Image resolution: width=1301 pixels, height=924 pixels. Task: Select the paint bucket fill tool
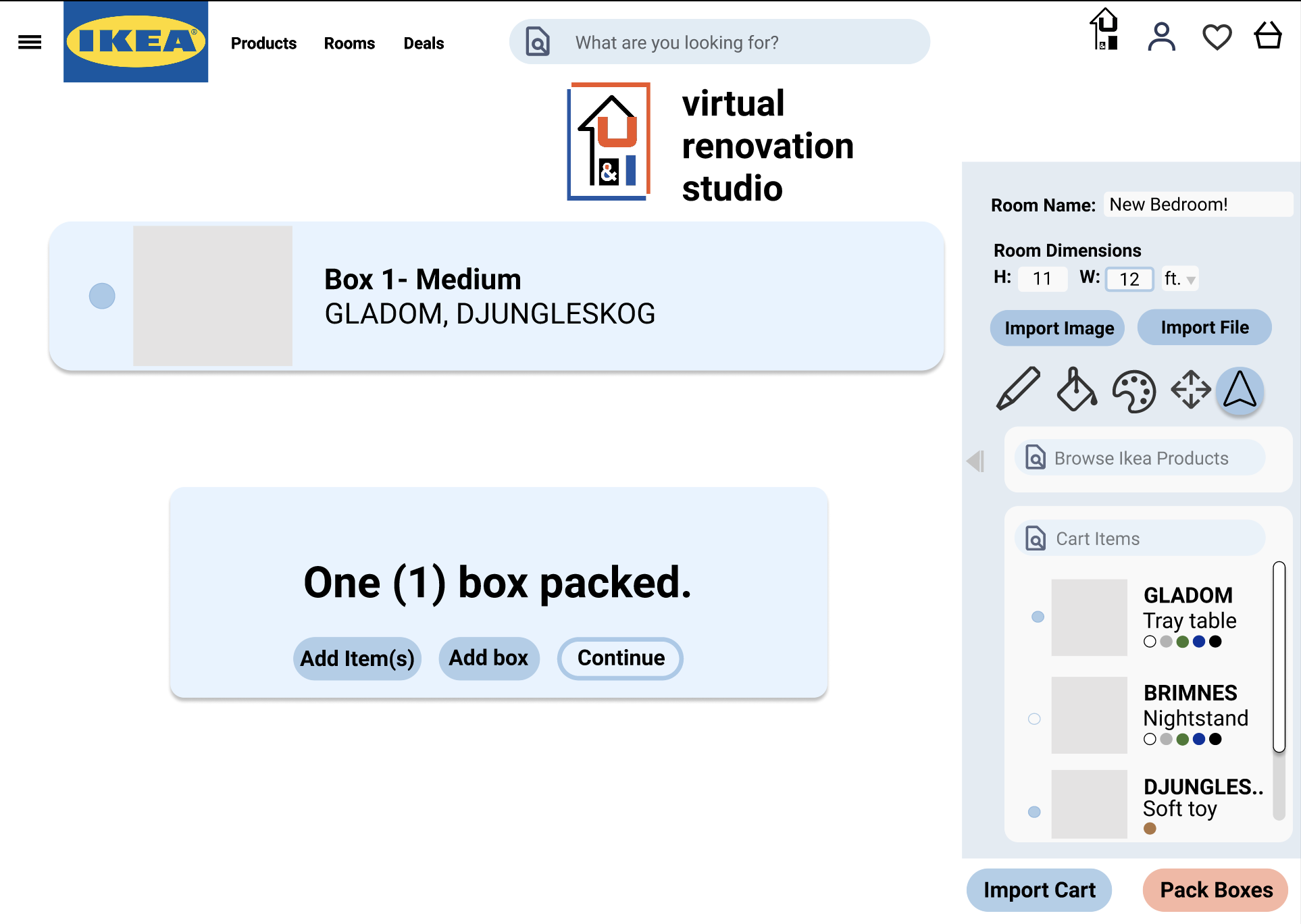(x=1076, y=389)
